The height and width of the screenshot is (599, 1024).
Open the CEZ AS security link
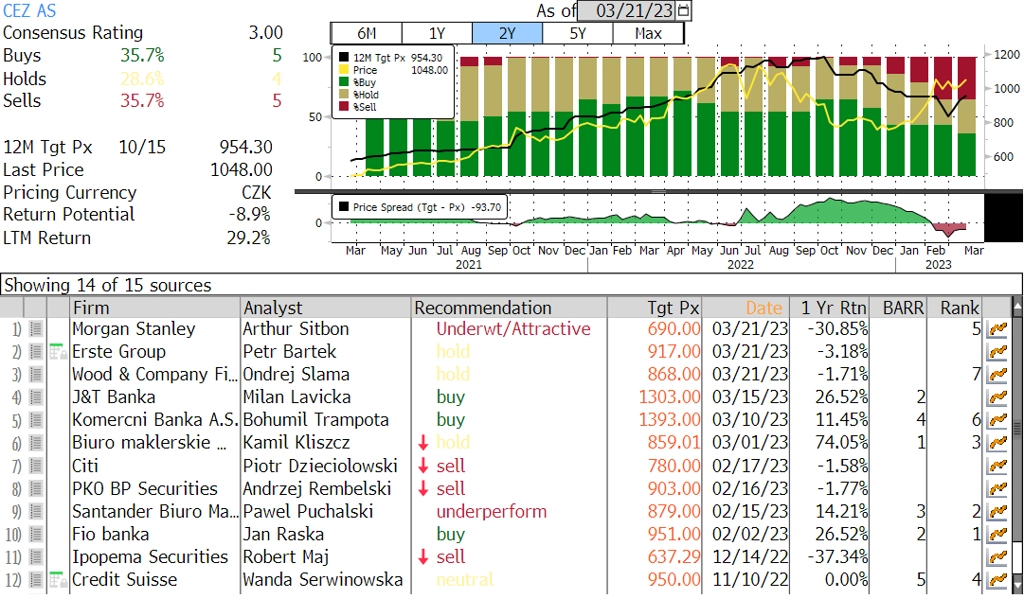(x=29, y=10)
